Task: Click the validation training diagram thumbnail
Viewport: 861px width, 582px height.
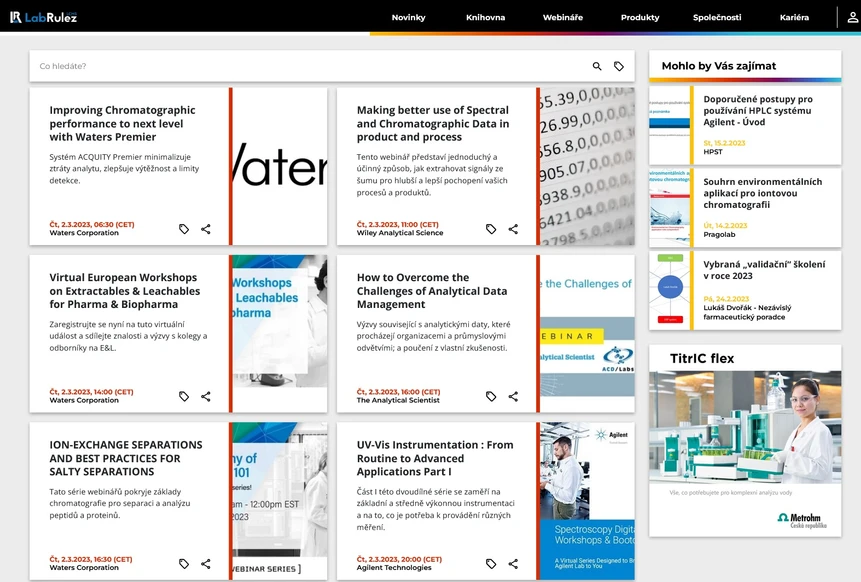Action: 669,290
